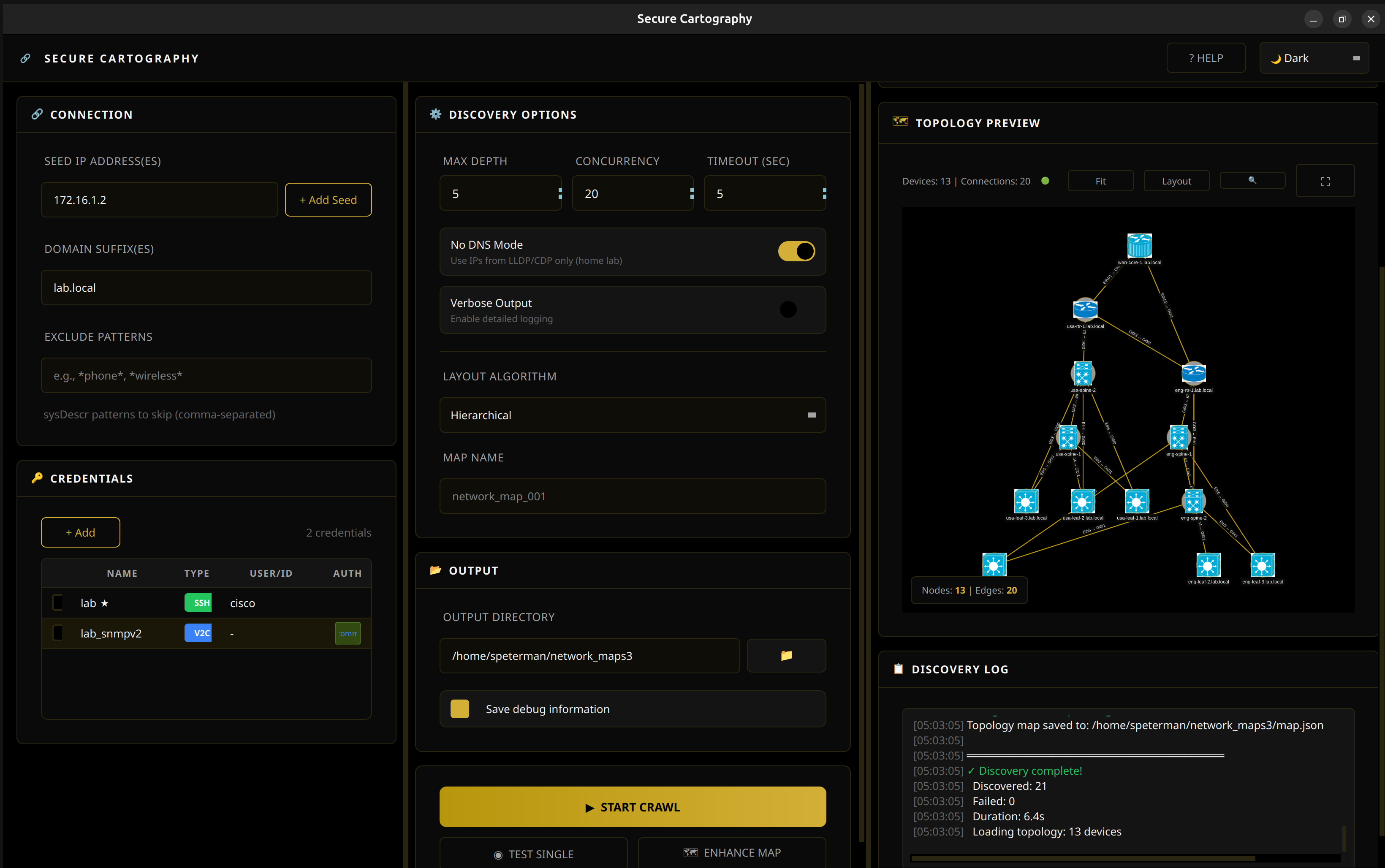This screenshot has width=1385, height=868.
Task: Start the network crawl
Action: [x=632, y=807]
